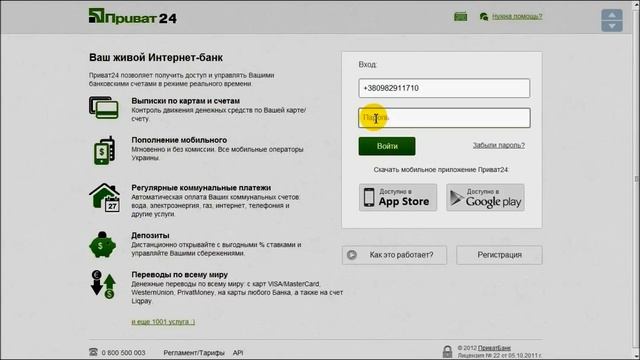The height and width of the screenshot is (360, 640).
Task: Click the bank cards statements icon
Action: pos(104,108)
